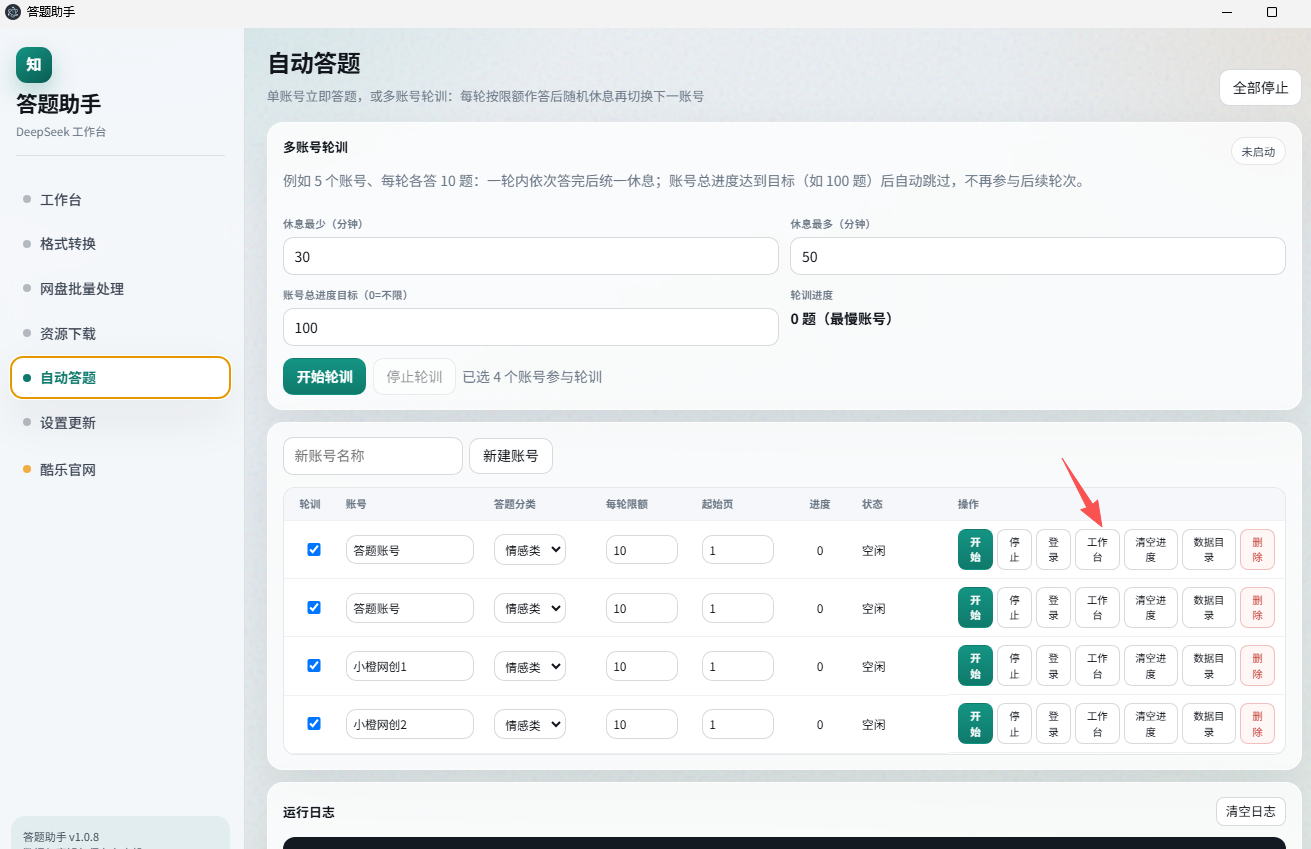This screenshot has width=1311, height=849.
Task: Click the 已选 4 个账号参与轮训 text
Action: [532, 377]
